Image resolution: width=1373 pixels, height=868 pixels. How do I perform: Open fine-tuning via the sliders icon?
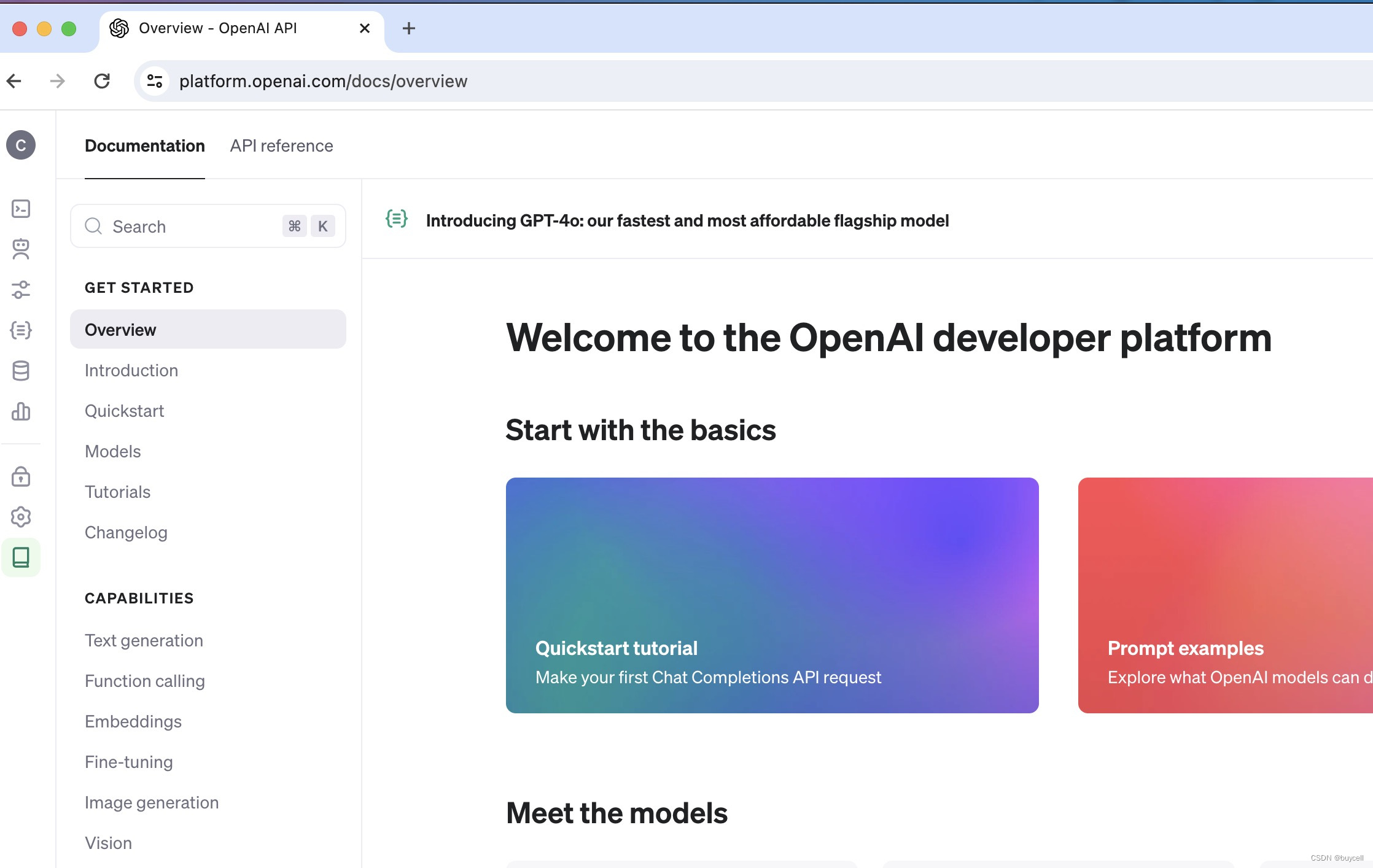[x=21, y=290]
